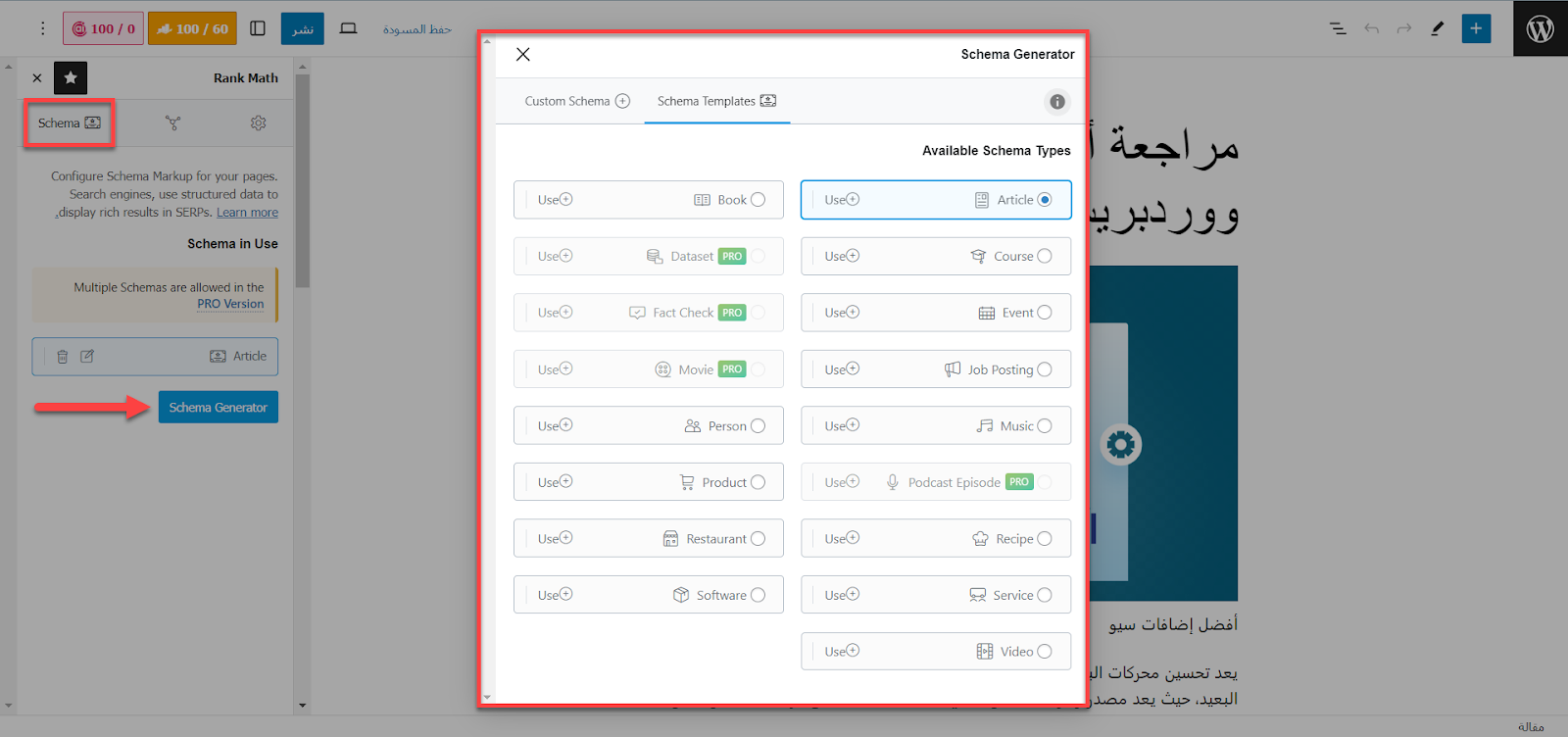1568x737 pixels.
Task: Open the editor options three-dots menu
Action: point(42,28)
